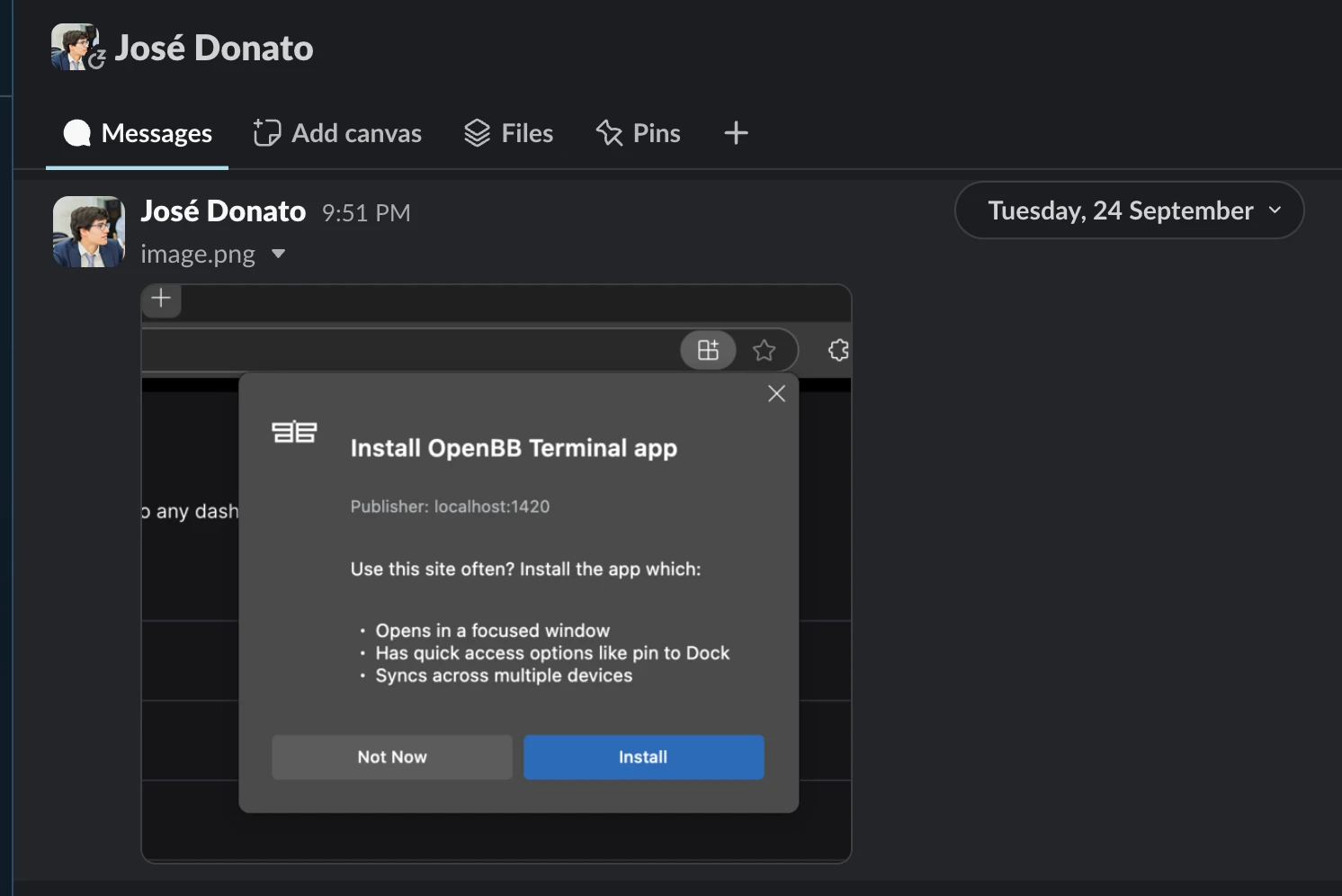Screen dimensions: 1342x896
Task: Click the Not Now button
Action: coord(392,757)
